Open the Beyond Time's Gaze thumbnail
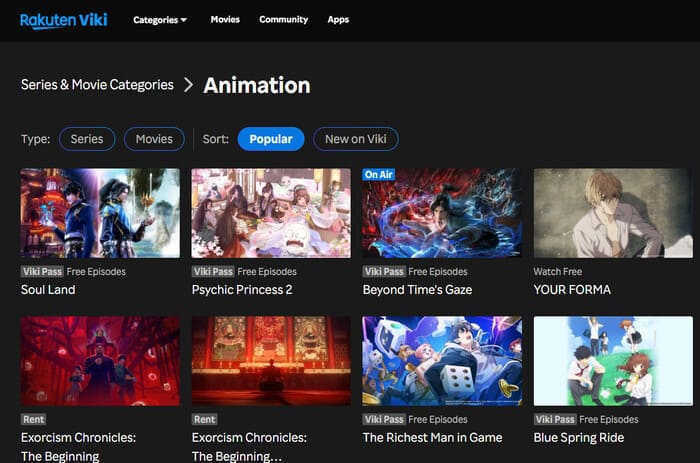 point(442,213)
